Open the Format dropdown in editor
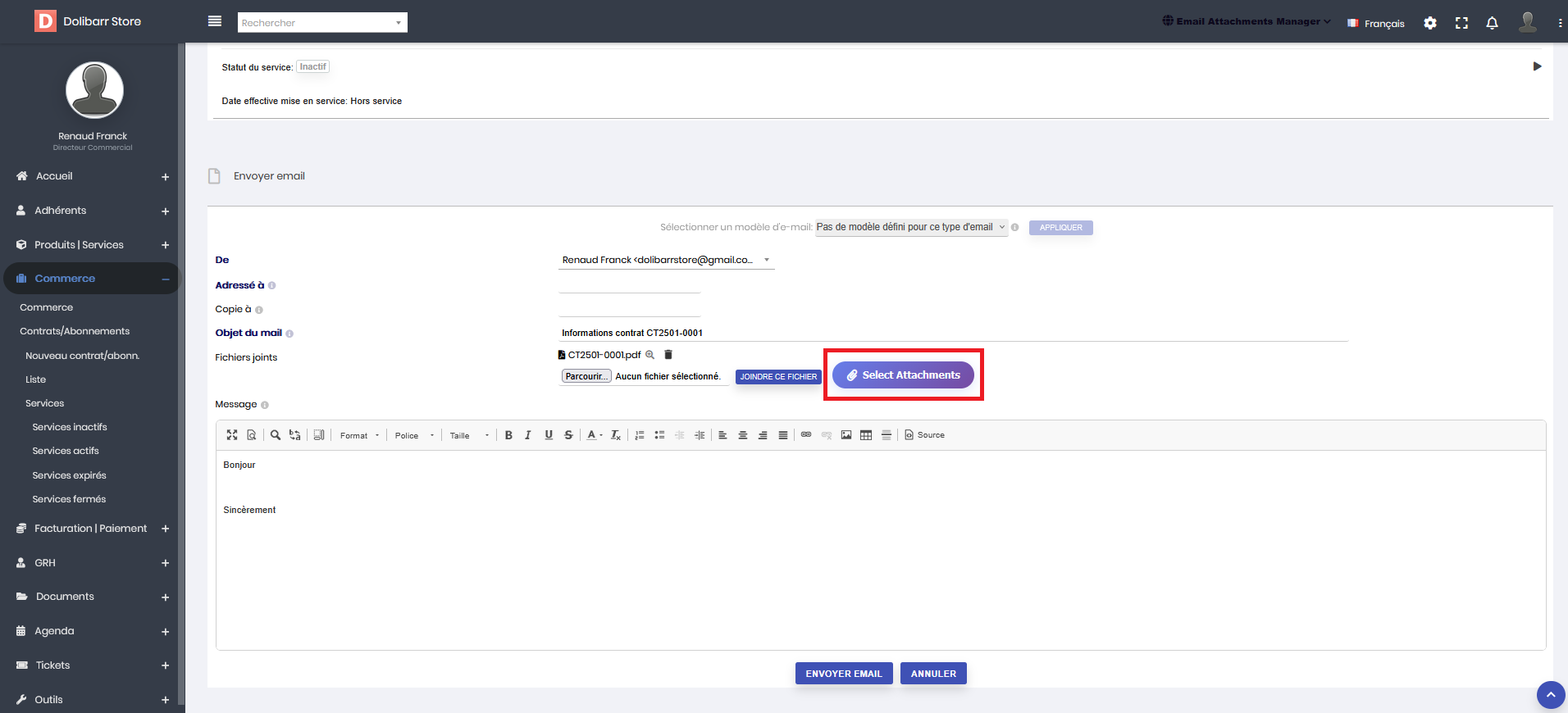This screenshot has height=713, width=1568. (359, 435)
